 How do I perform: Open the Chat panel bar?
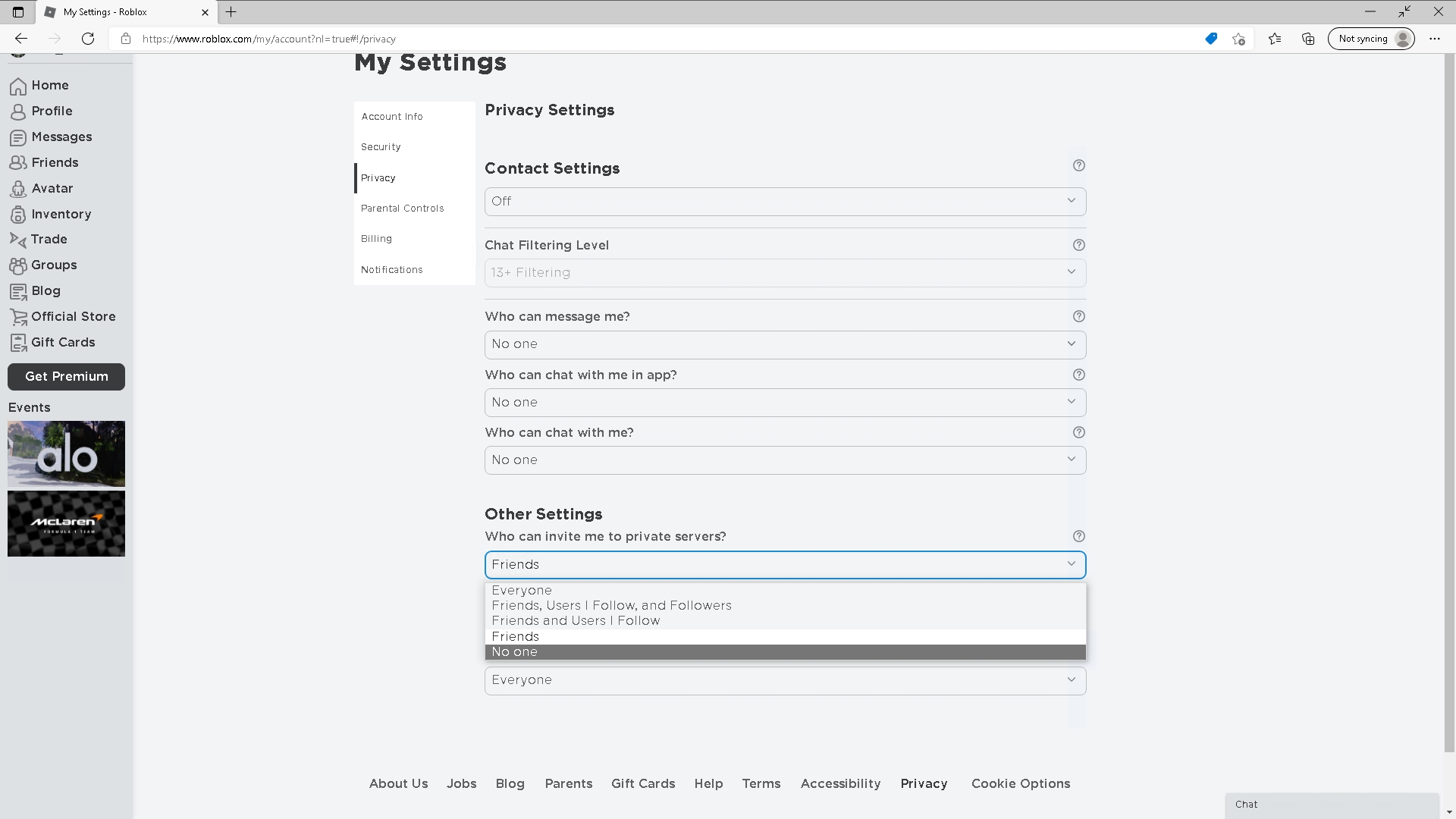click(x=1332, y=805)
